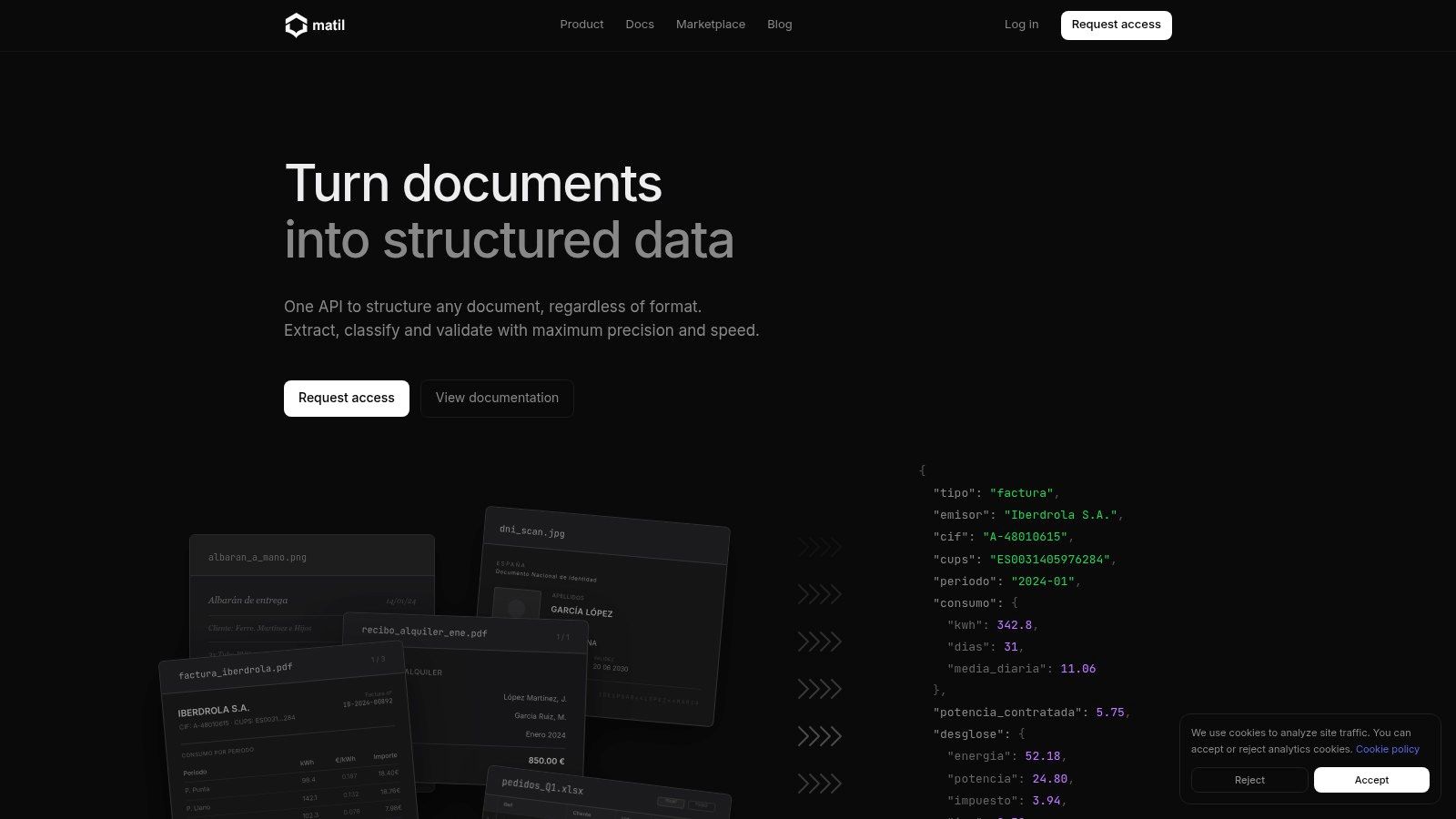Click the "energia": 52.18 line

click(x=1006, y=756)
